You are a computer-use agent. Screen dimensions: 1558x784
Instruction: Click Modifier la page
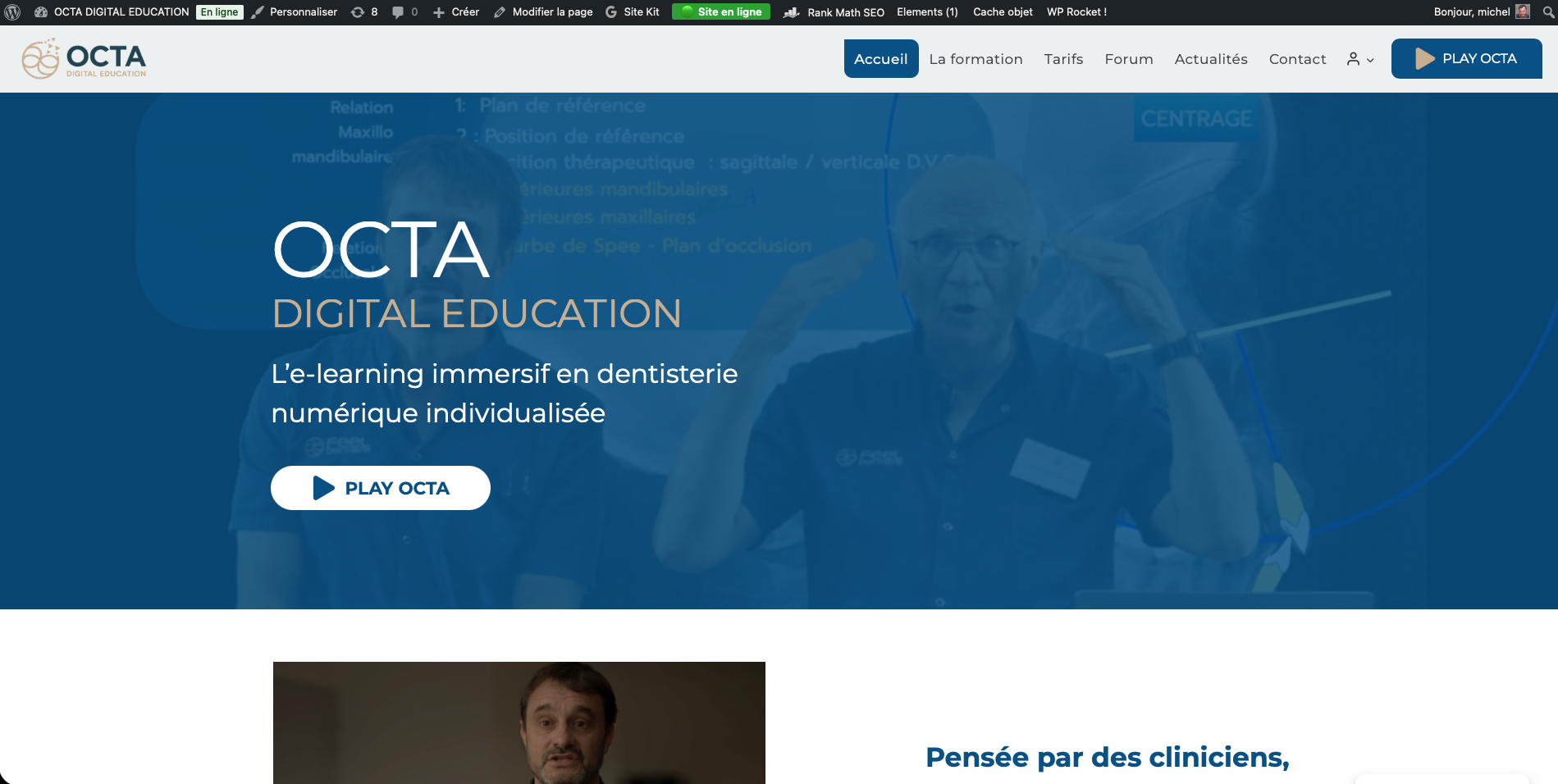tap(543, 12)
